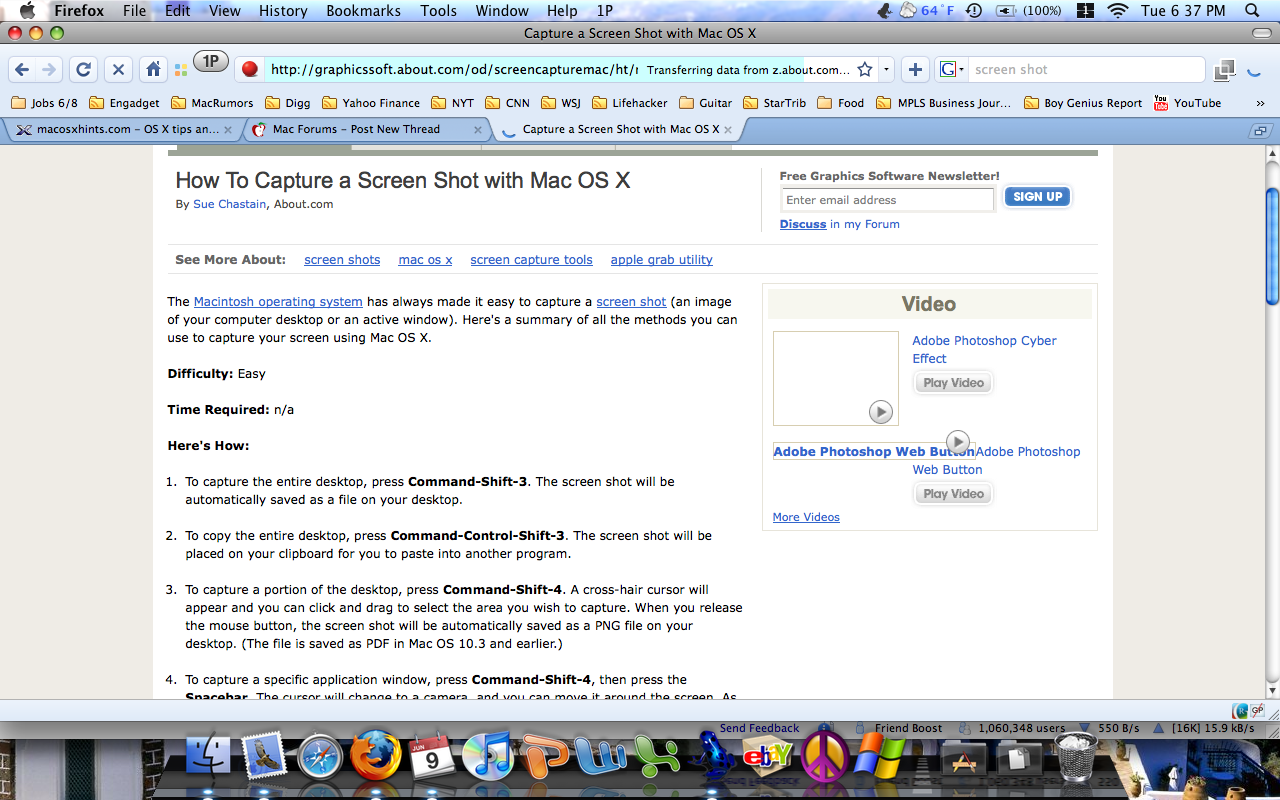This screenshot has height=800, width=1280.
Task: Launch iTunes from the Dock
Action: click(487, 757)
